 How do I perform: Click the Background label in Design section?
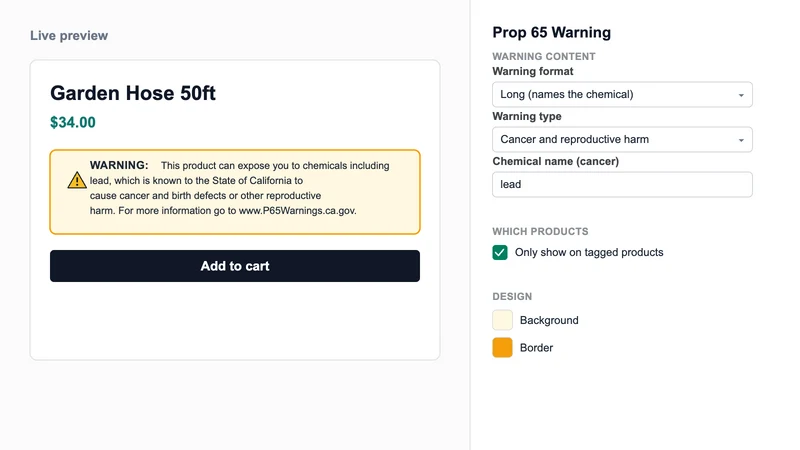549,320
